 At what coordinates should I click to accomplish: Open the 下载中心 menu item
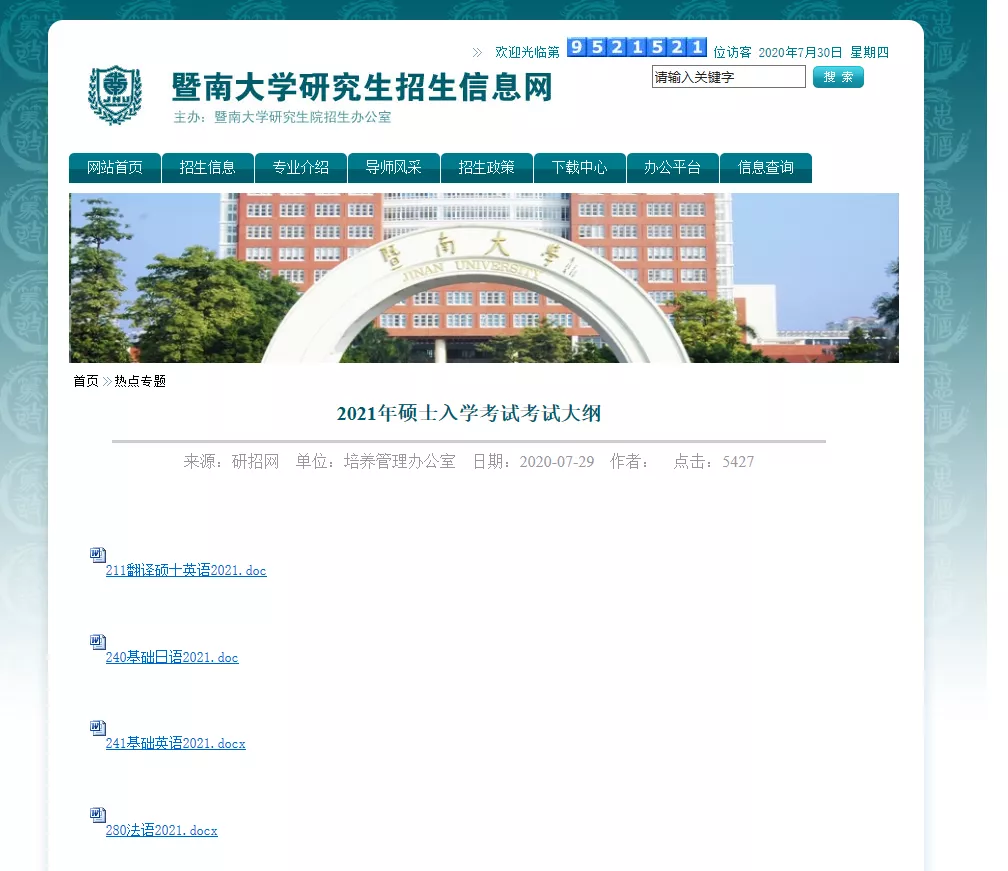pyautogui.click(x=579, y=168)
